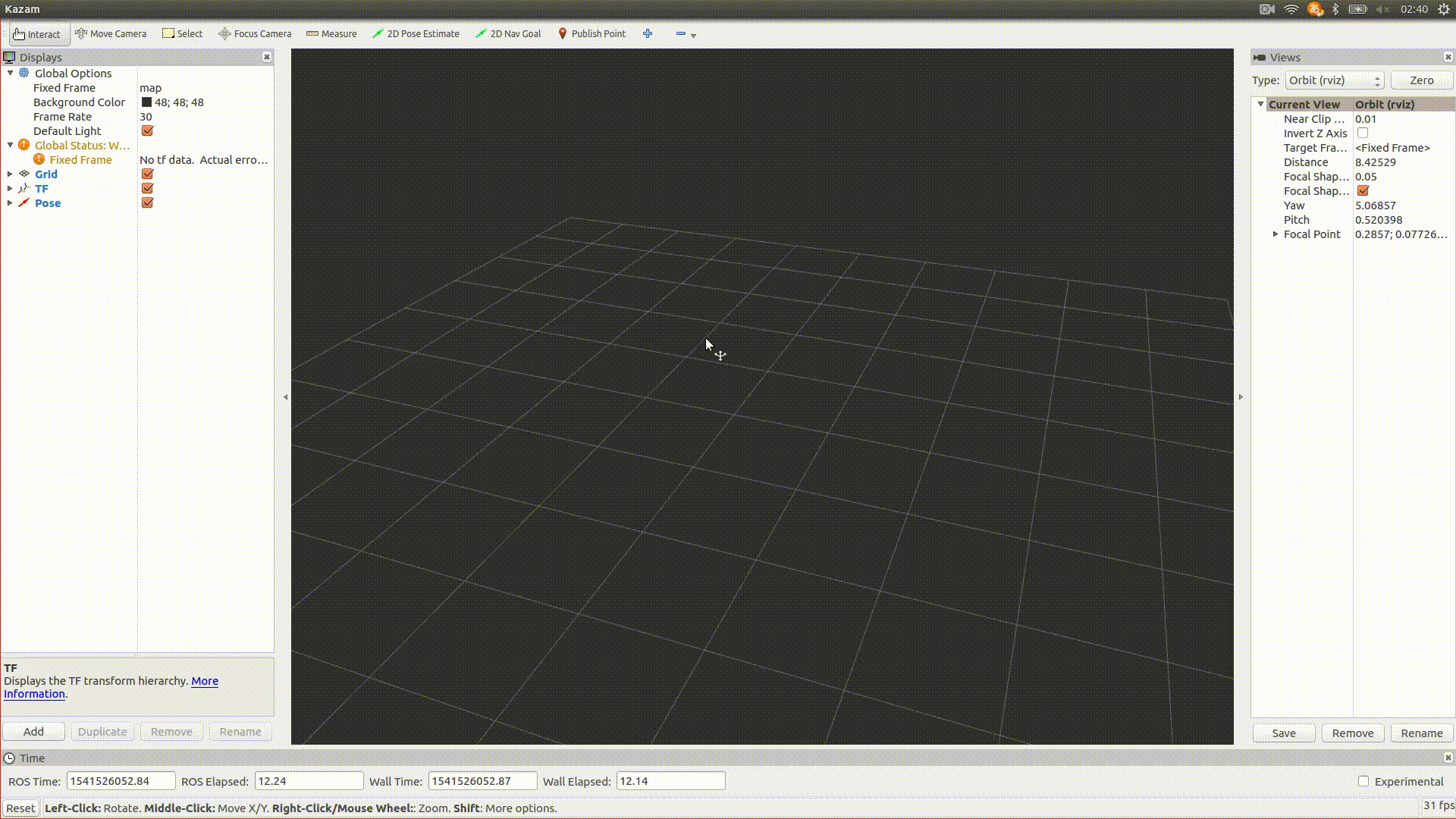Click Rename in the Views panel
This screenshot has width=1456, height=819.
tap(1422, 733)
